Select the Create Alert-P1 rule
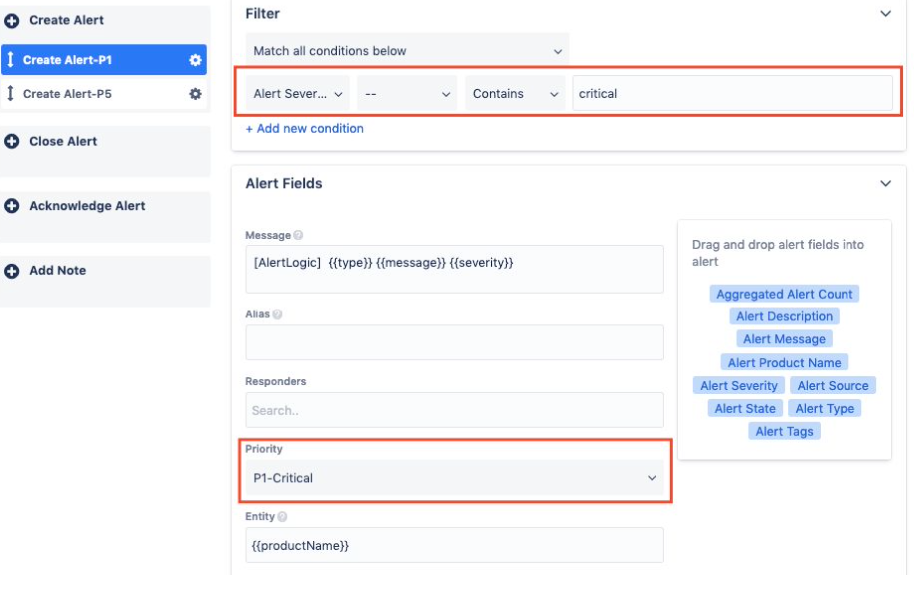The width and height of the screenshot is (914, 599). [x=67, y=60]
